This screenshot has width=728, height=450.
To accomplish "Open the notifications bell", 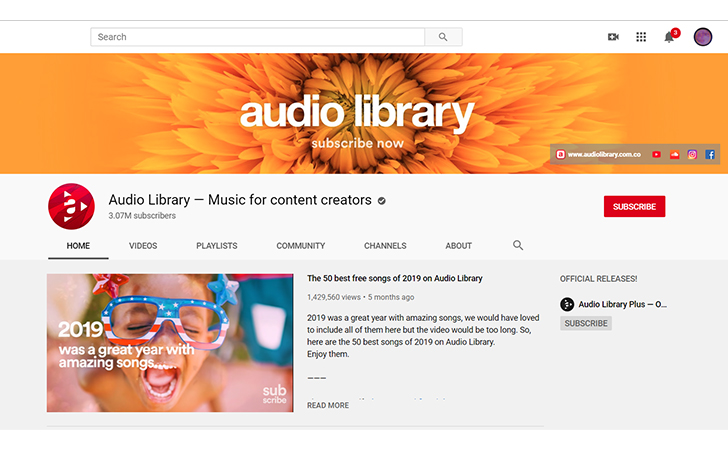I will 669,37.
